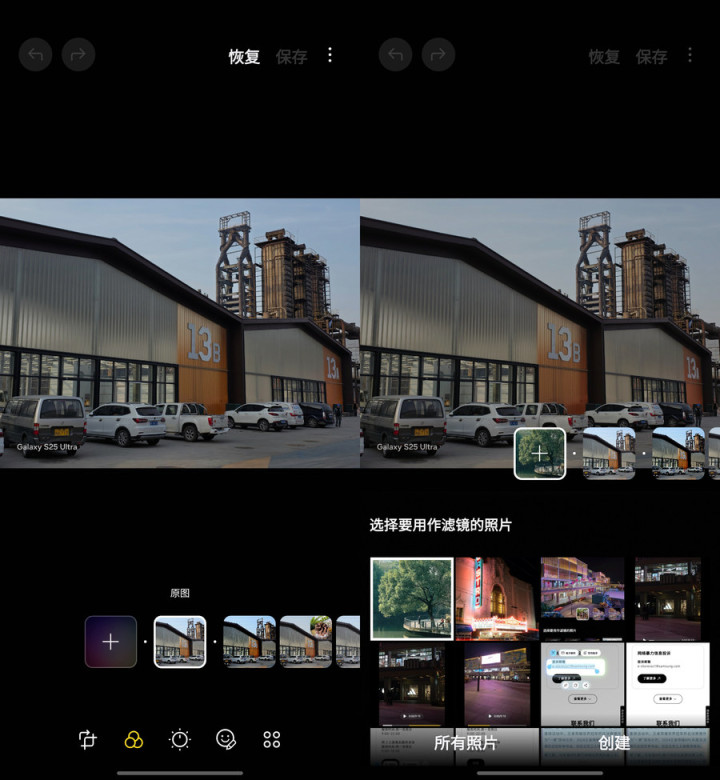Select the crop and rotate tool
Screen dimensions: 720x780
(x=88, y=739)
